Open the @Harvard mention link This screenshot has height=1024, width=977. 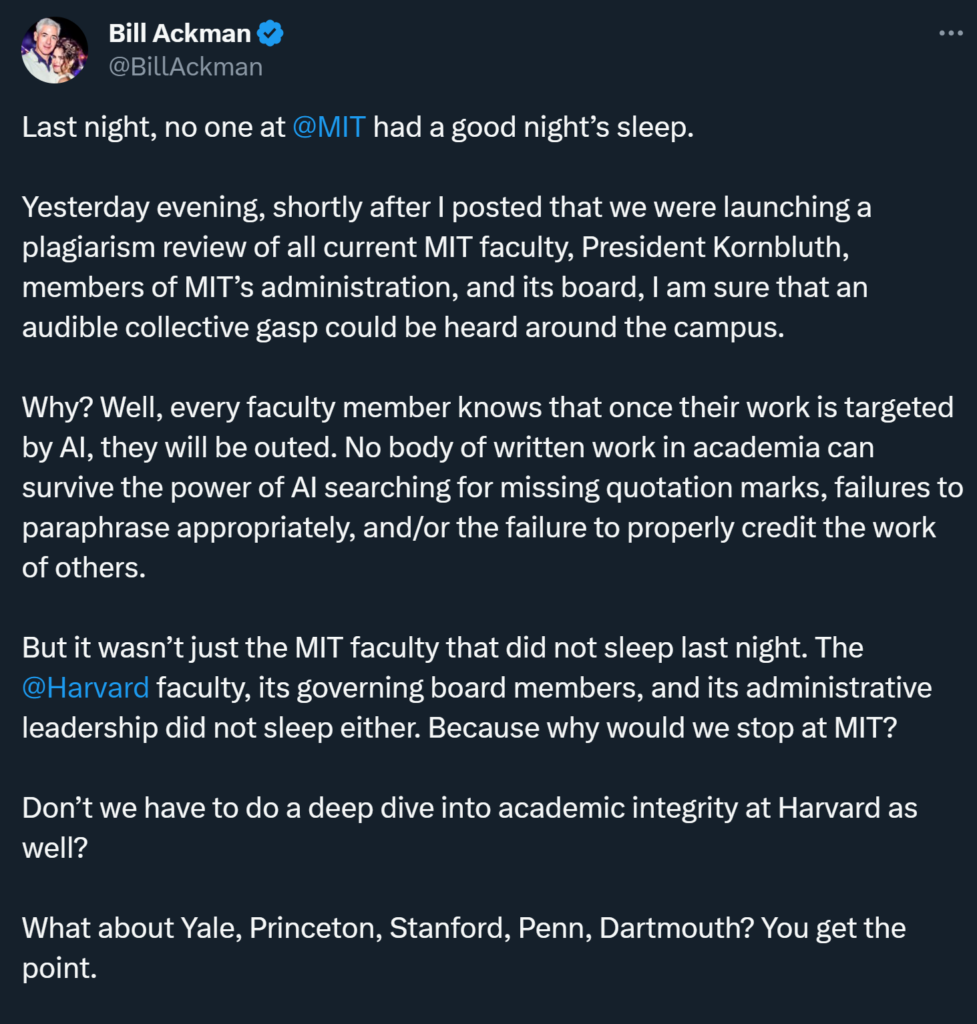[x=85, y=688]
